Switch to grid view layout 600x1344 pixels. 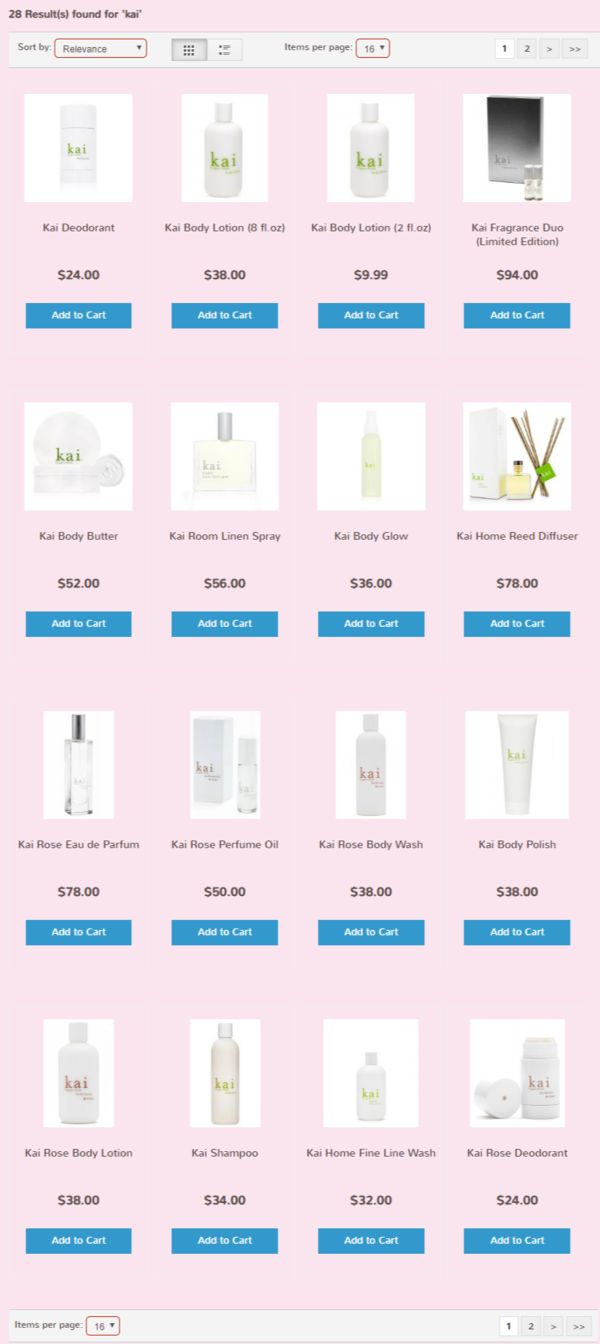[189, 49]
